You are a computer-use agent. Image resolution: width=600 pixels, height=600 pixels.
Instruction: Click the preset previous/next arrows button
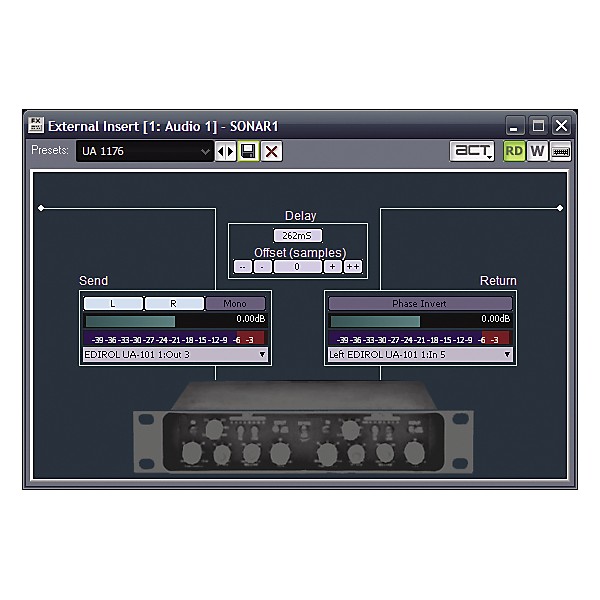click(225, 152)
